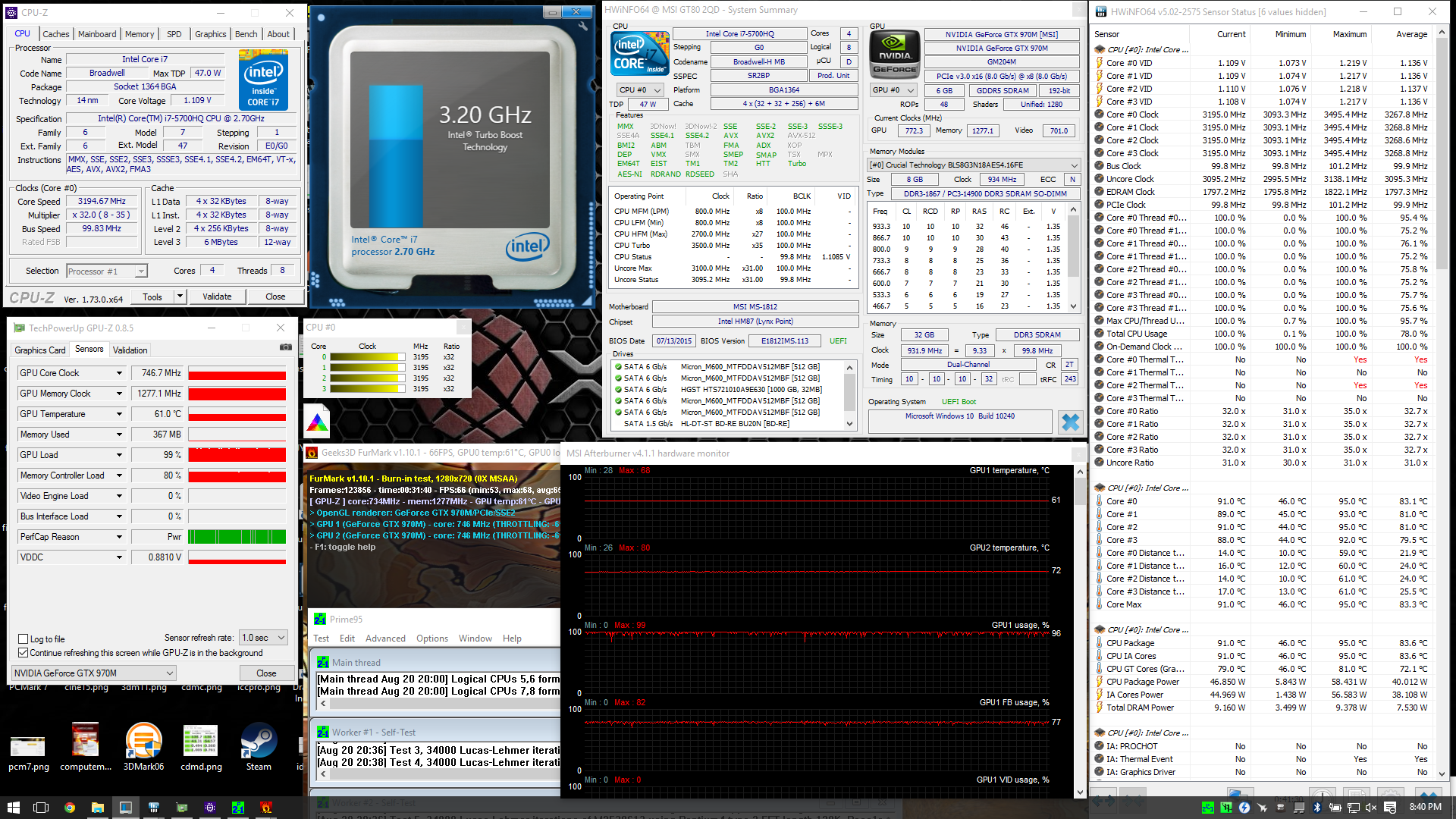Screen dimensions: 1456x819
Task: Click the NVIDIA GeForce logo in HWiNFO summary
Action: tap(895, 54)
